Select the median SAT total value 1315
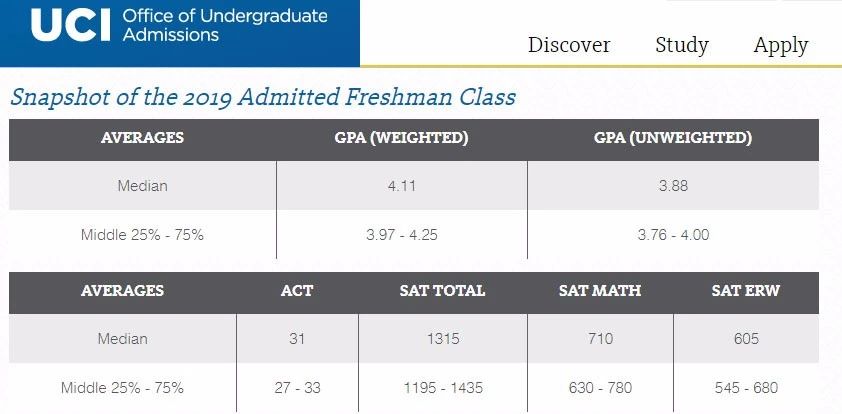842x414 pixels. point(441,338)
